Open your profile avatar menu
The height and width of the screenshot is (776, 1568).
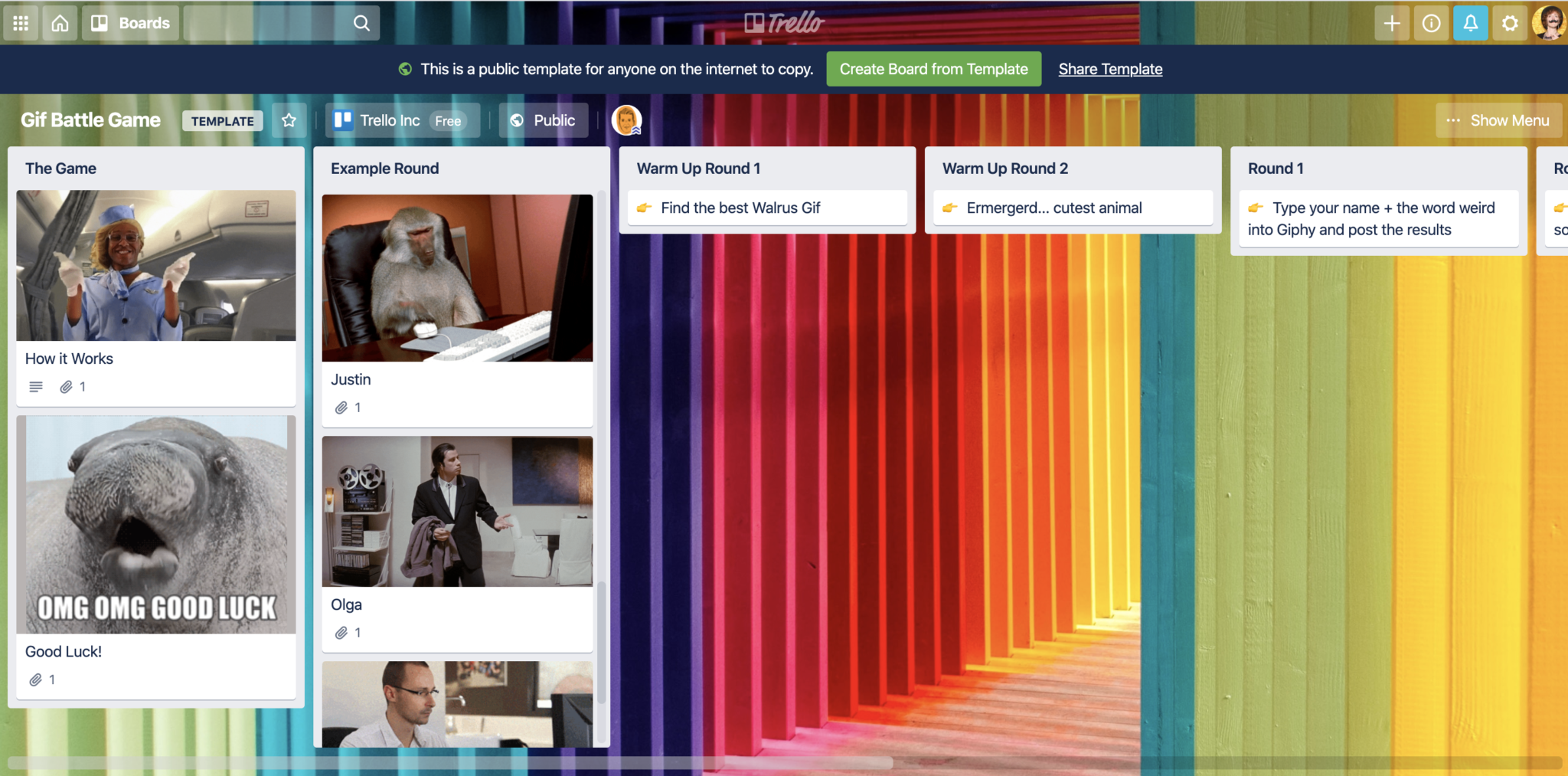(1550, 22)
